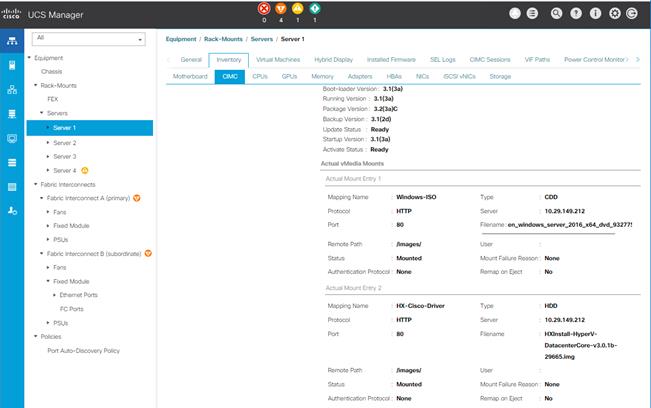
Task: Open the 'All' filter dropdown
Action: [x=89, y=39]
